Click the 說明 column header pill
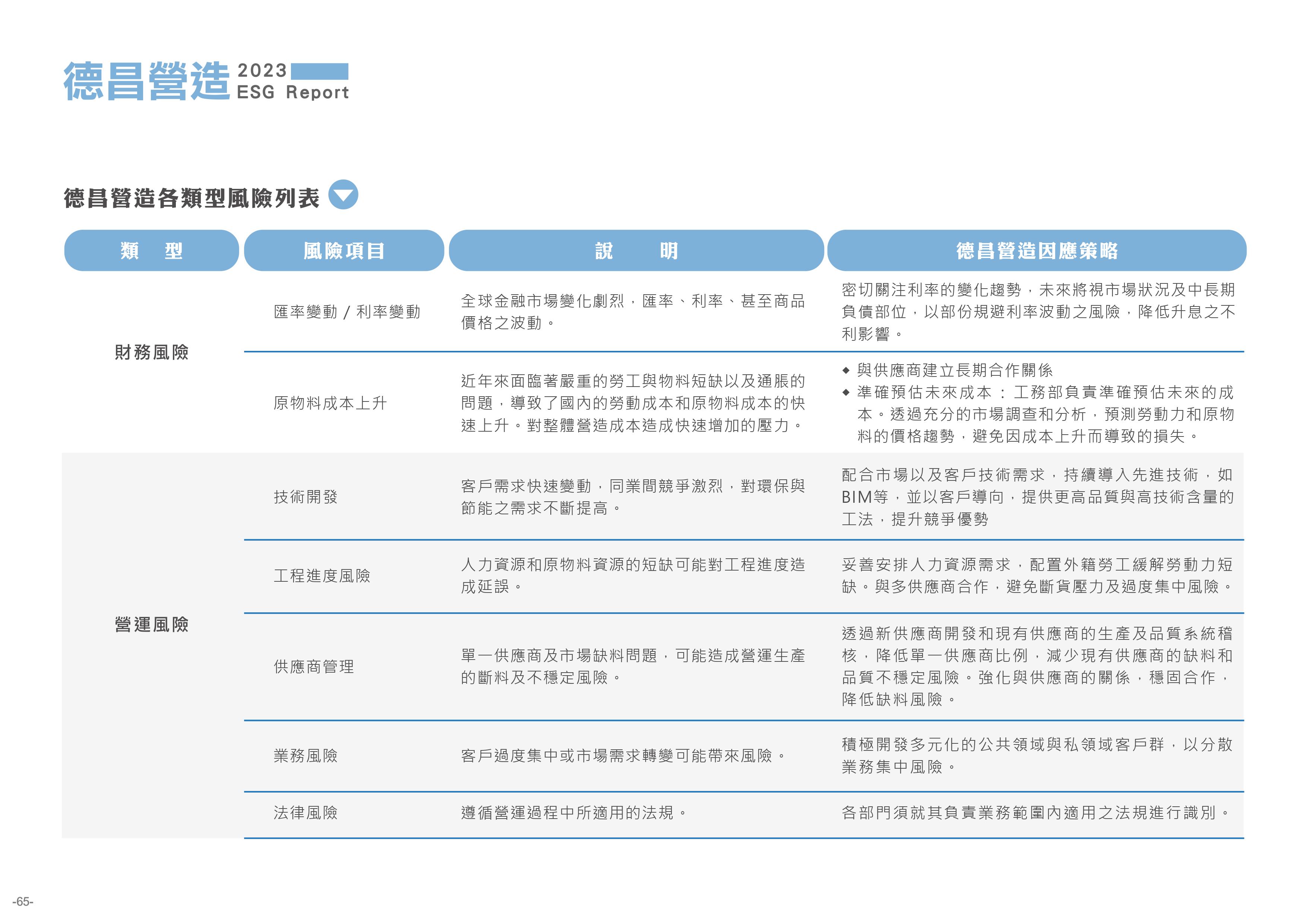Viewport: 1307px width, 924px height. click(636, 250)
